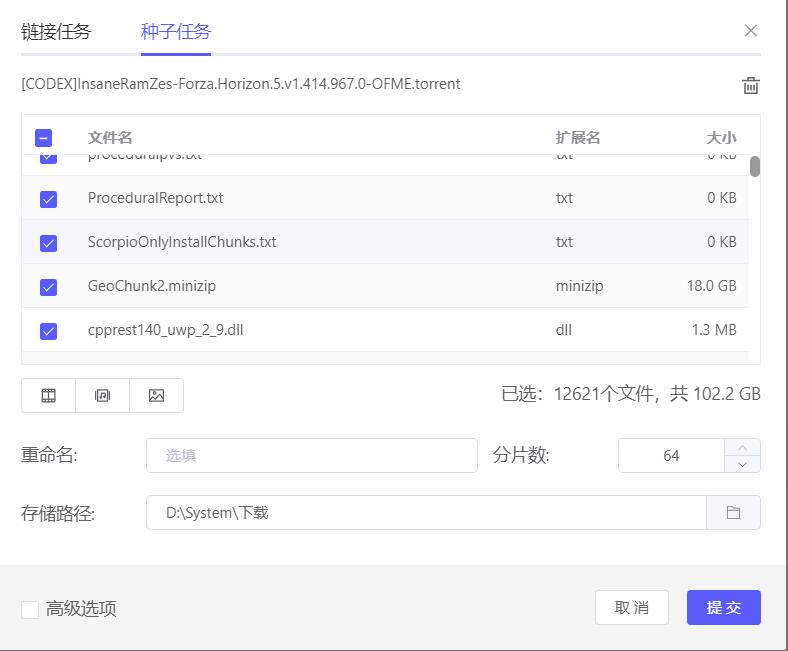Click the dll extension cell
The width and height of the screenshot is (788, 651).
coord(564,330)
